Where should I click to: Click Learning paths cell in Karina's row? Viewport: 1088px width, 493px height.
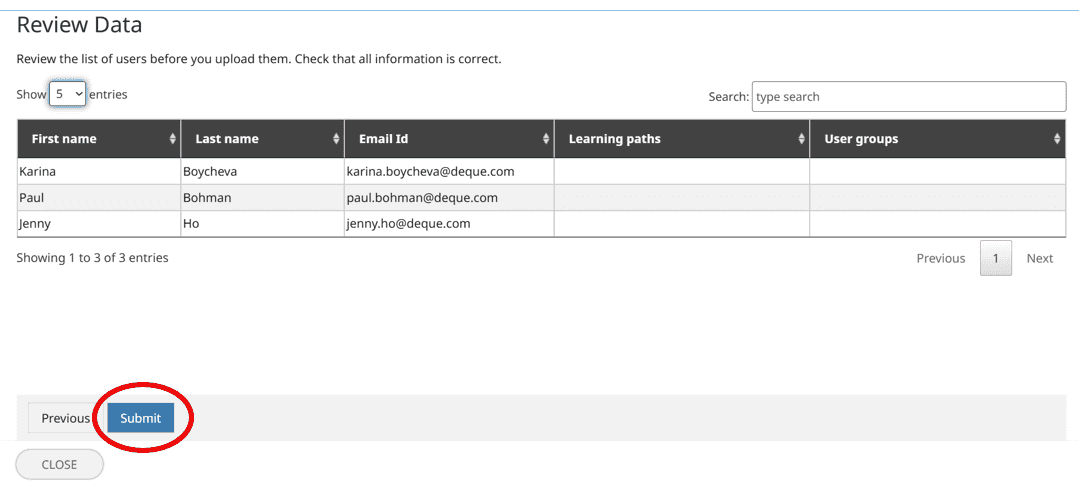pyautogui.click(x=681, y=171)
